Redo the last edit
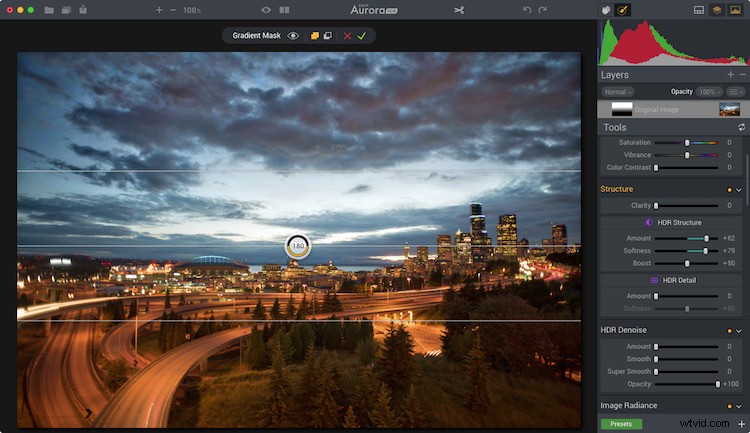Image resolution: width=750 pixels, height=433 pixels. click(x=542, y=10)
